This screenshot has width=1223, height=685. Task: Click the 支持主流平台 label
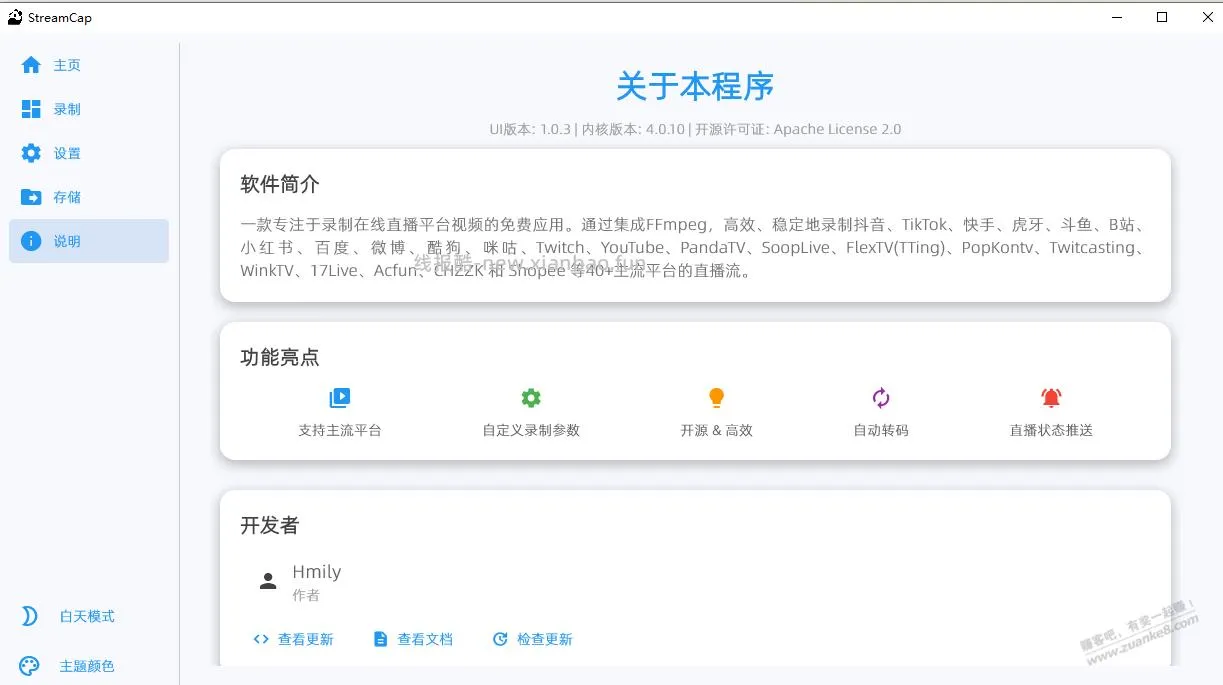pos(340,430)
